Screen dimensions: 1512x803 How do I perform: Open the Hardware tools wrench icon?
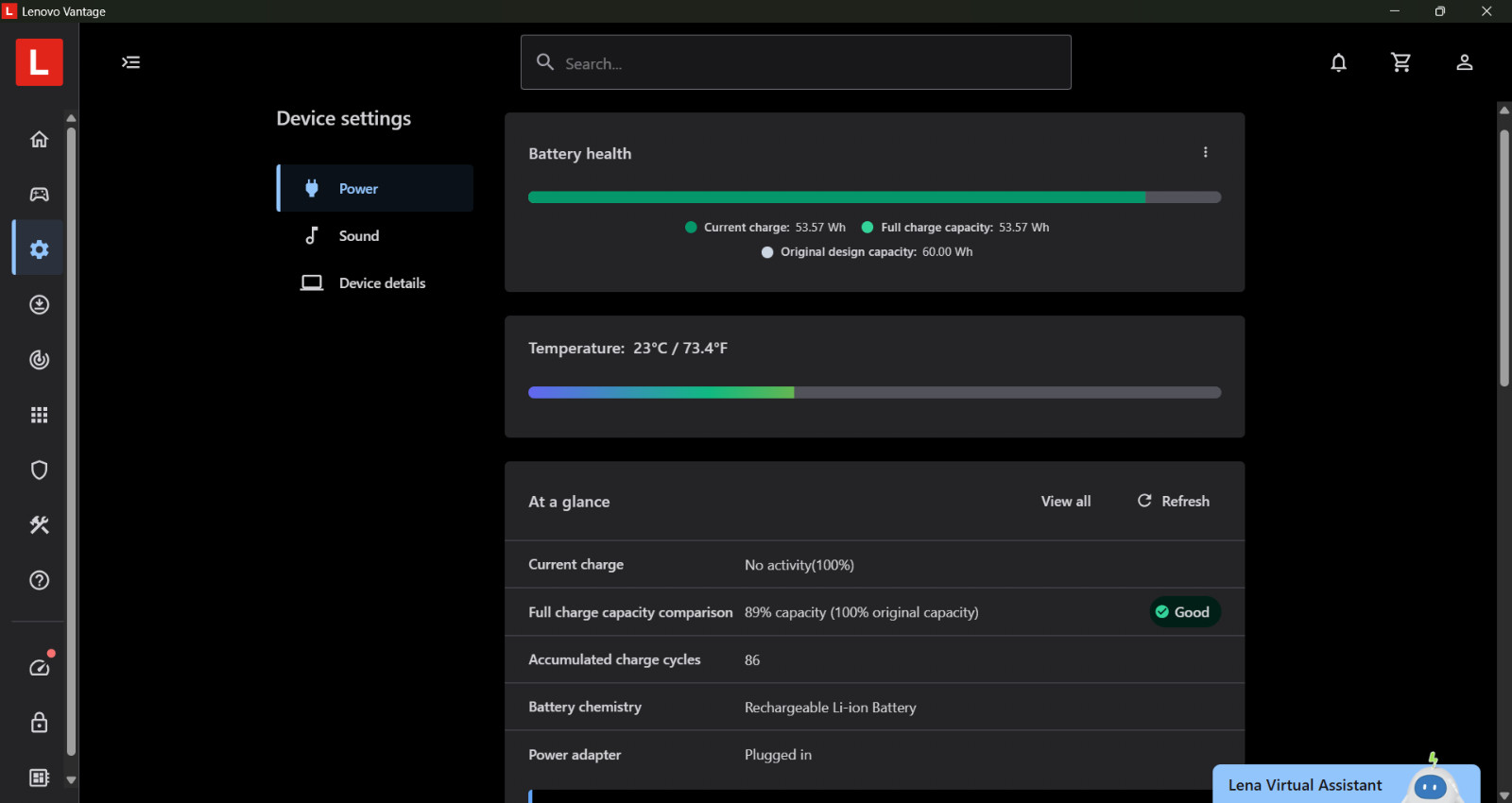[x=39, y=524]
